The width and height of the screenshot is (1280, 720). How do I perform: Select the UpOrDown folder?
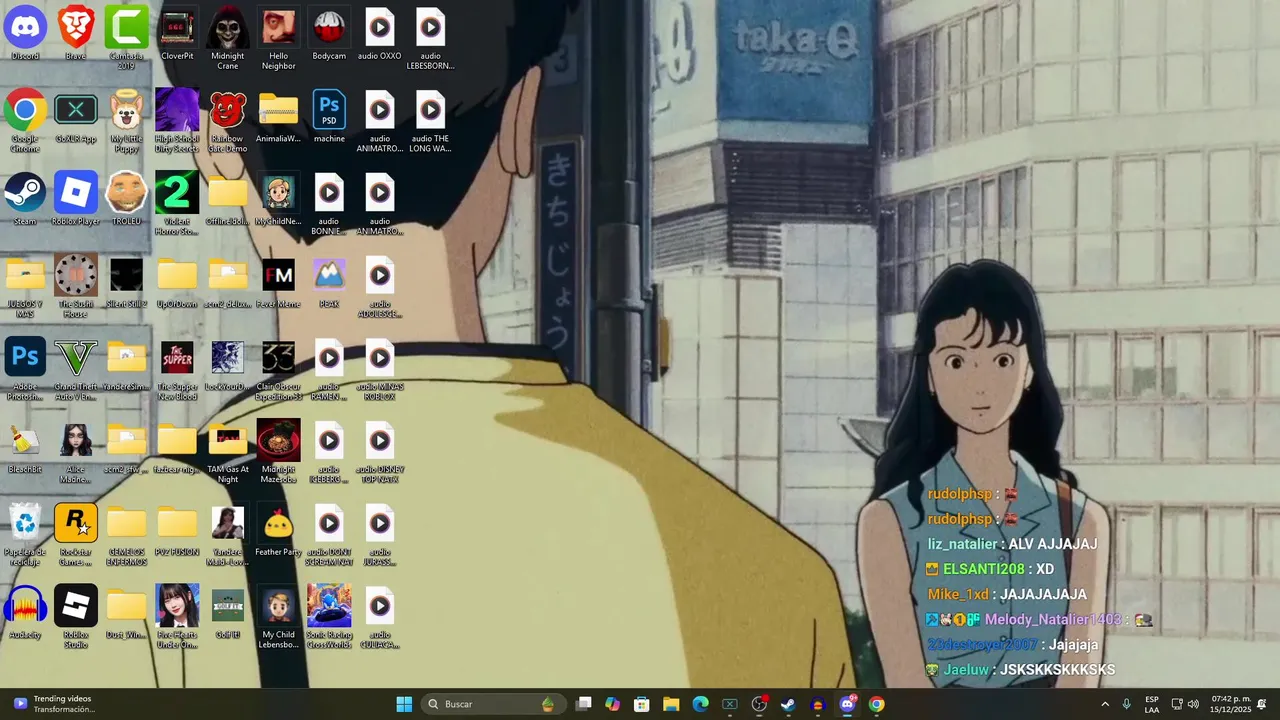click(177, 282)
